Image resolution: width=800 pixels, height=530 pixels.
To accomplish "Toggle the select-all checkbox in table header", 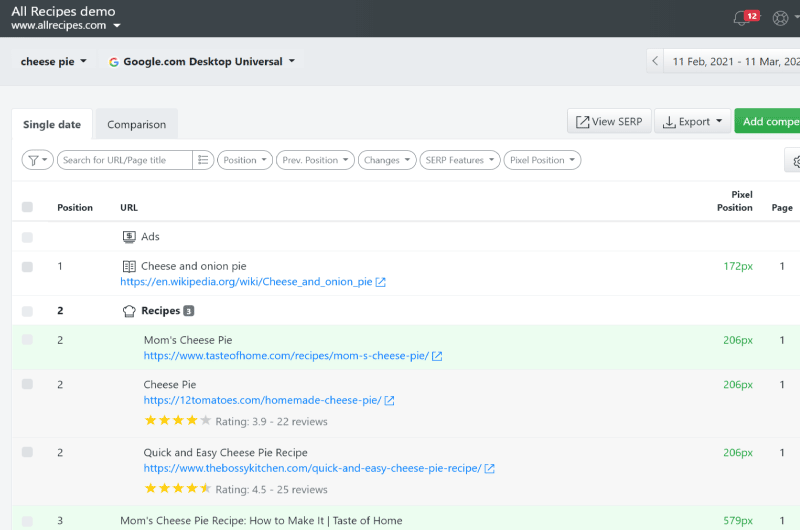I will point(28,207).
